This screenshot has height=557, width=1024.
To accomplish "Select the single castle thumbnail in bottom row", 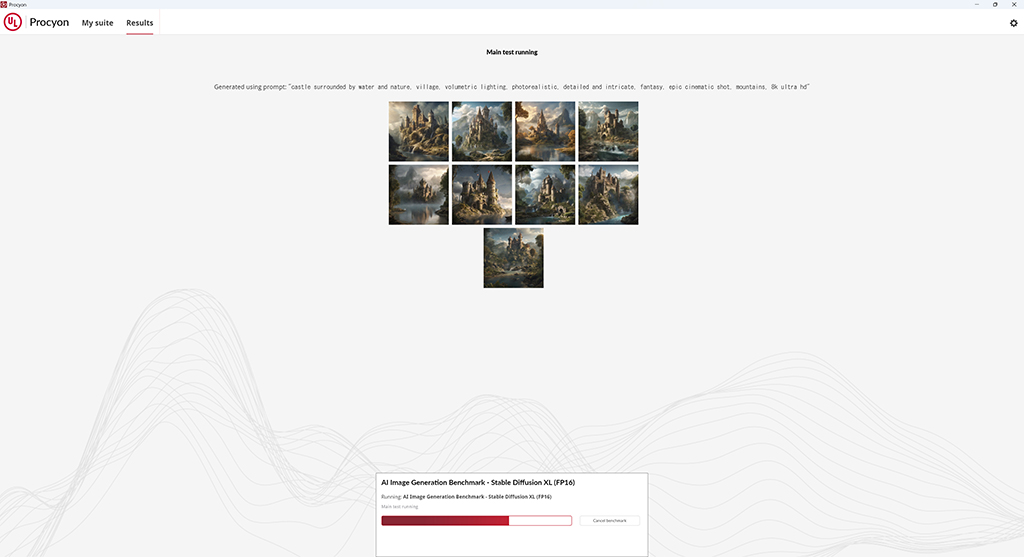I will click(x=513, y=258).
